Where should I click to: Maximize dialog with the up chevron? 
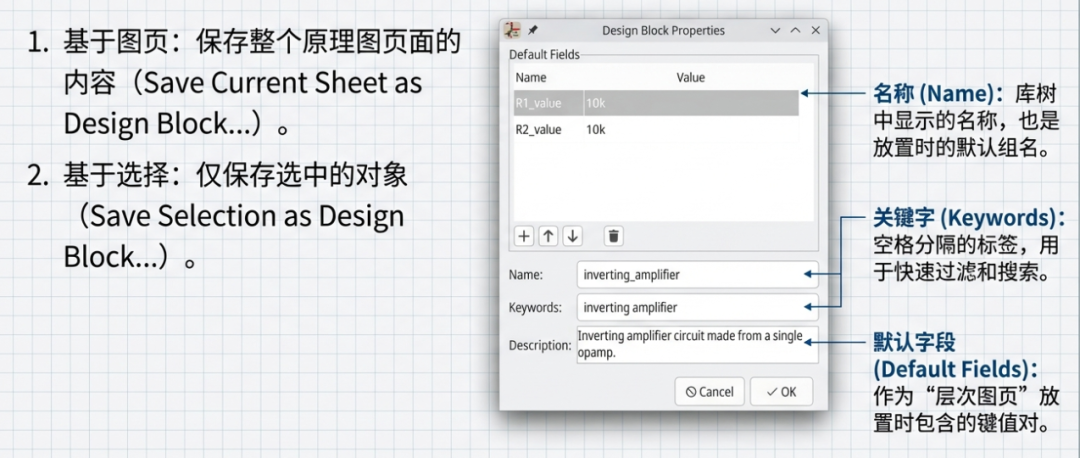pyautogui.click(x=796, y=30)
